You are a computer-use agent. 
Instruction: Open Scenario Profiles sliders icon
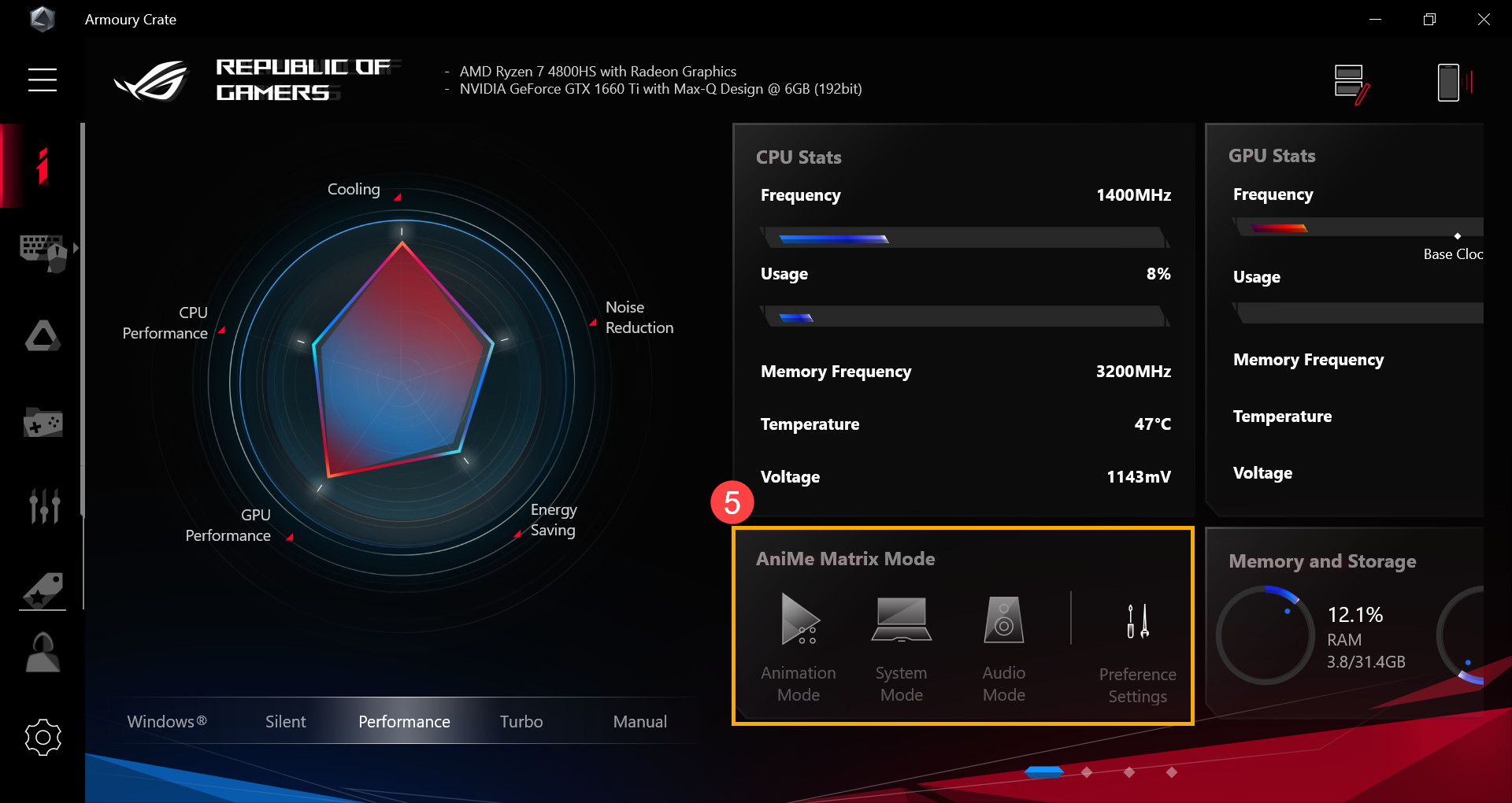pyautogui.click(x=44, y=506)
